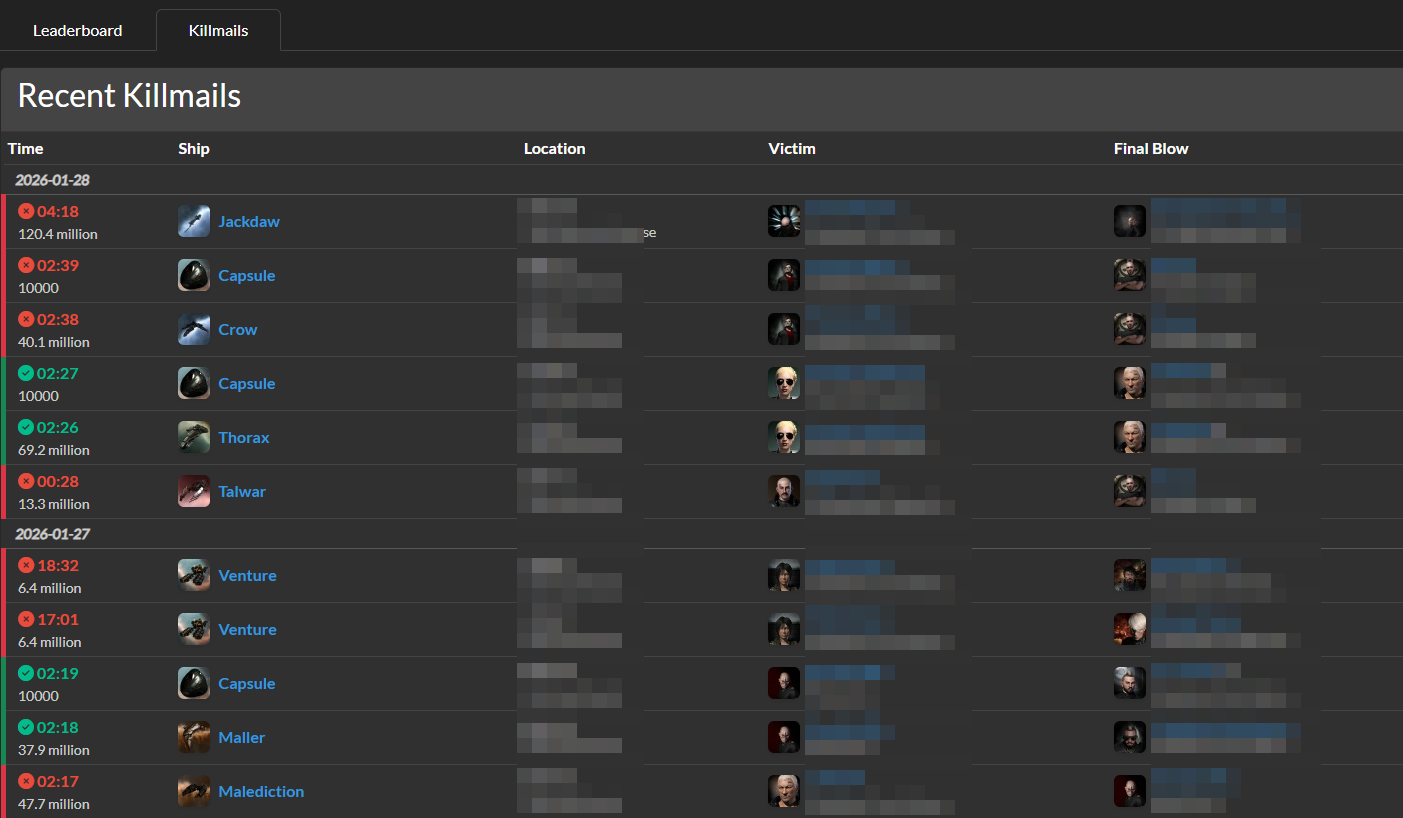Click Venture icon in 18:32 row

(x=194, y=575)
